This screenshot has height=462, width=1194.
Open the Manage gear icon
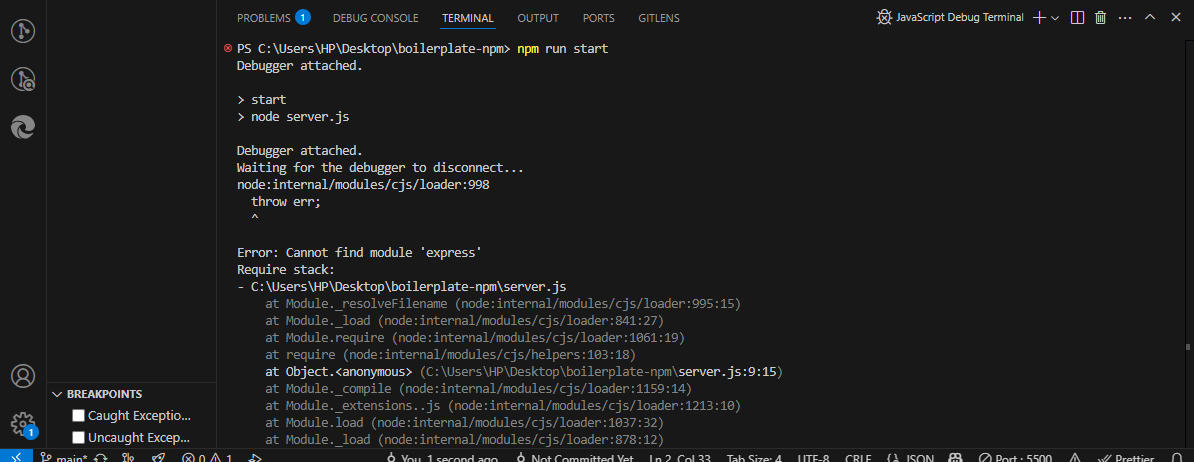click(x=23, y=423)
